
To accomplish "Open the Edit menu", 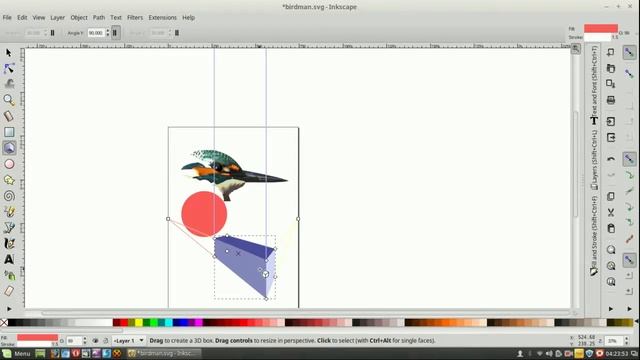I will point(22,18).
